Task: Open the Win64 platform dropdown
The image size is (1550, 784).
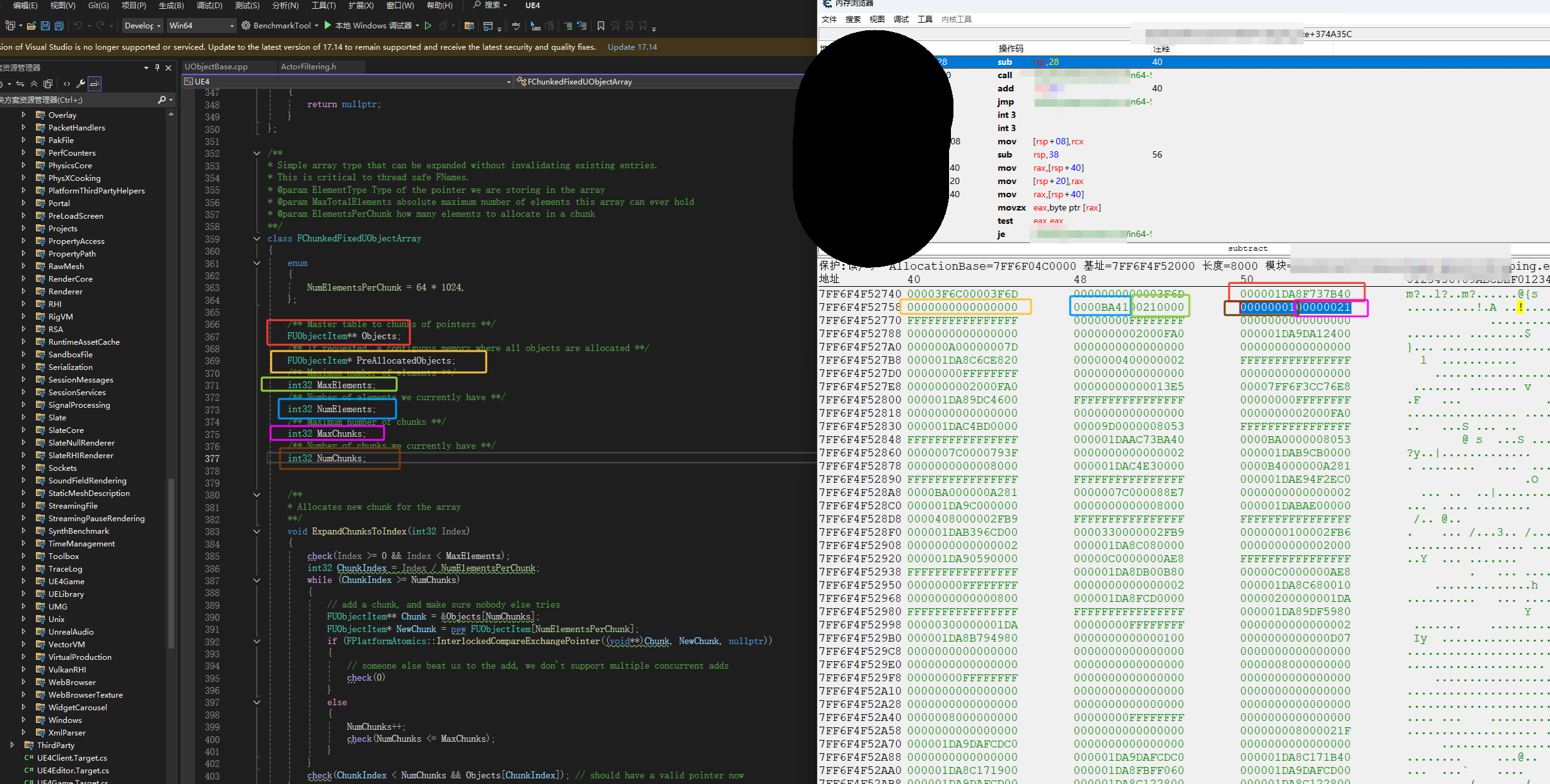Action: click(x=201, y=26)
